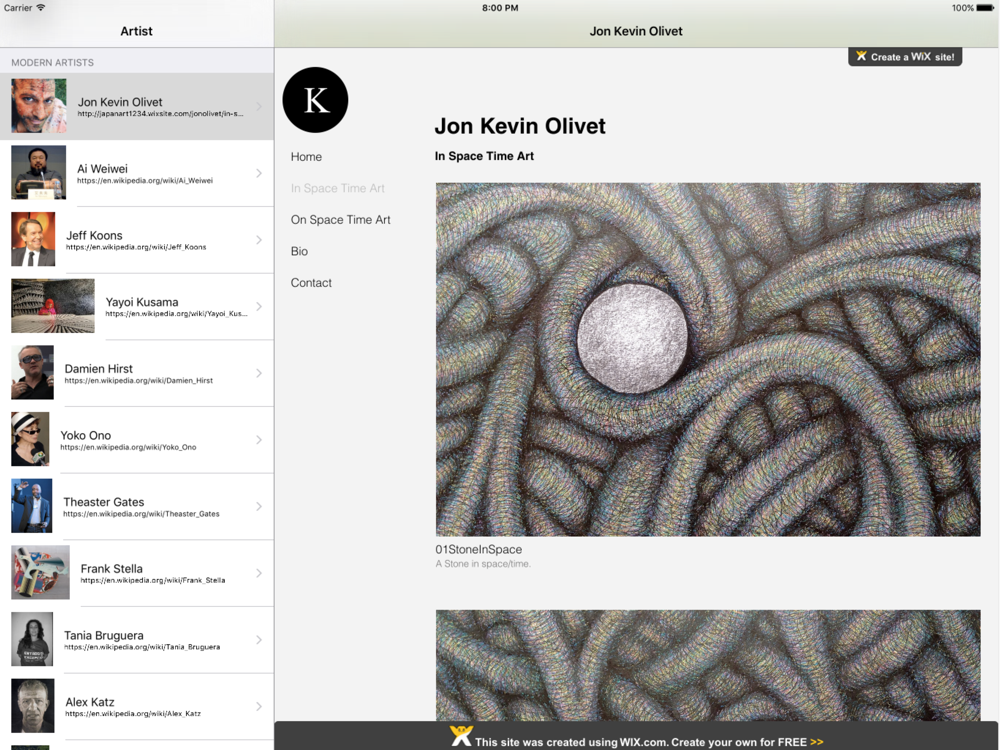Click the 'A Stone in space/time.' description
The height and width of the screenshot is (750, 1000).
click(483, 564)
